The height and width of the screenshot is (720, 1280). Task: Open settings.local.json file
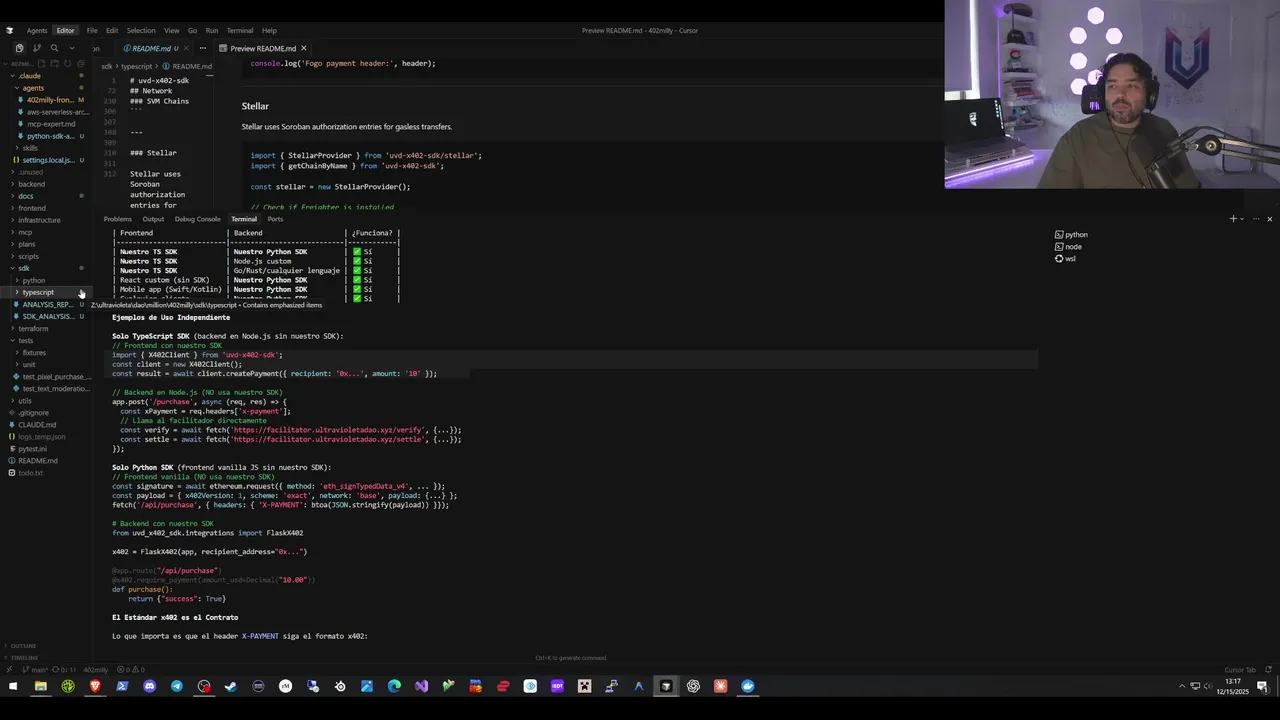coord(47,160)
